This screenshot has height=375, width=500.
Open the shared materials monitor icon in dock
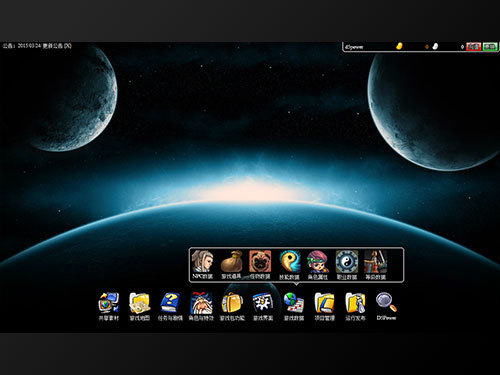pyautogui.click(x=109, y=303)
